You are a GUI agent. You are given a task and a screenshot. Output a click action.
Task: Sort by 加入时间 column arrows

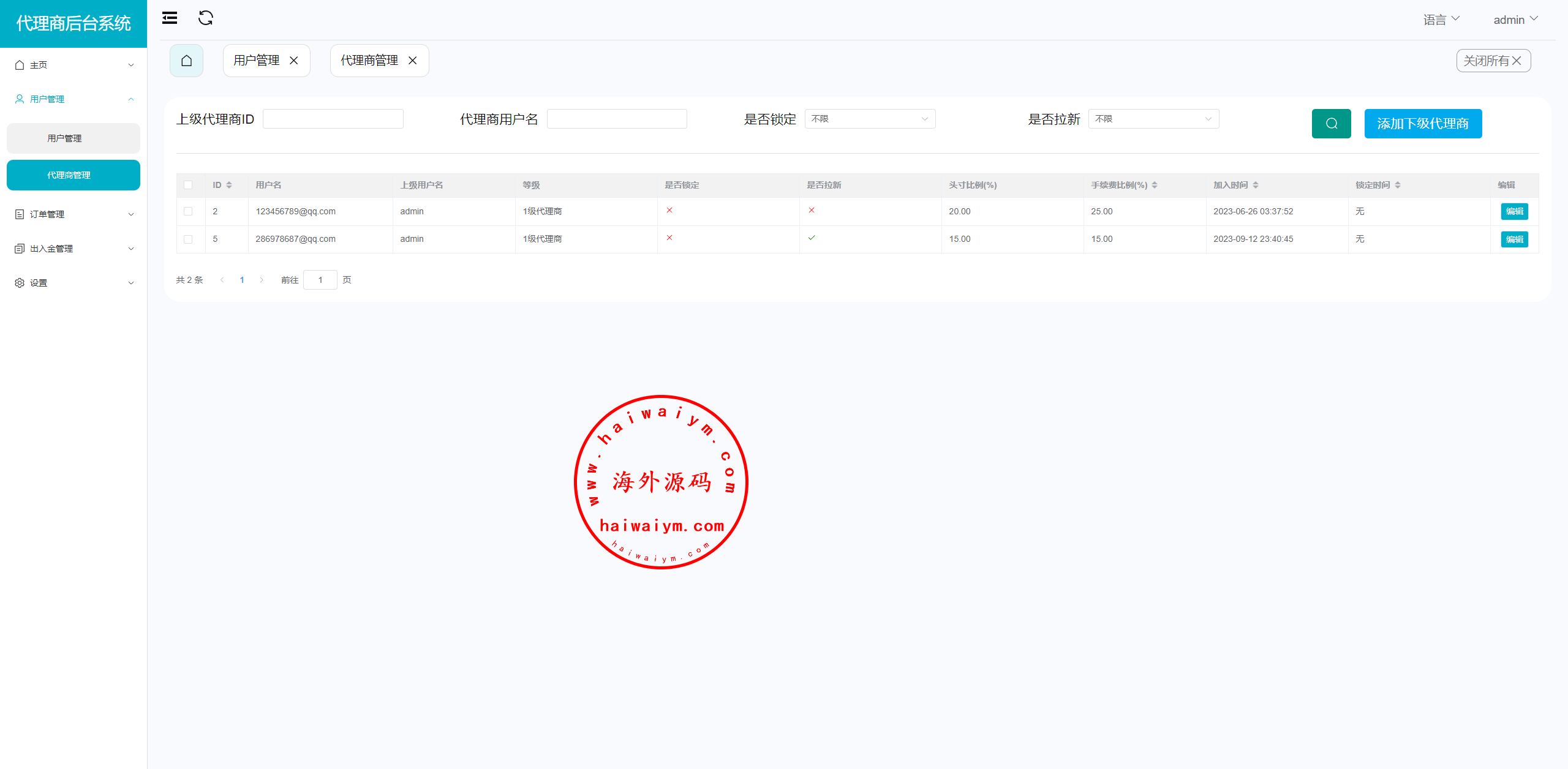[1256, 185]
